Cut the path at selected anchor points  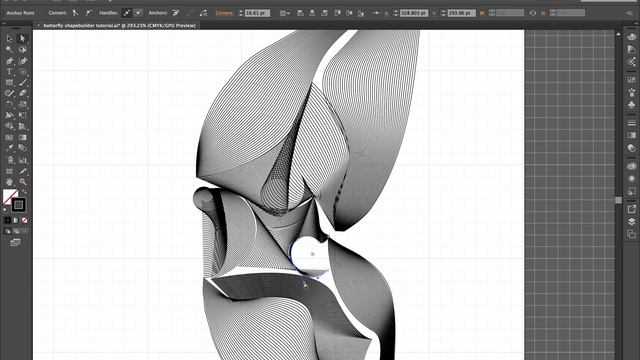203,13
